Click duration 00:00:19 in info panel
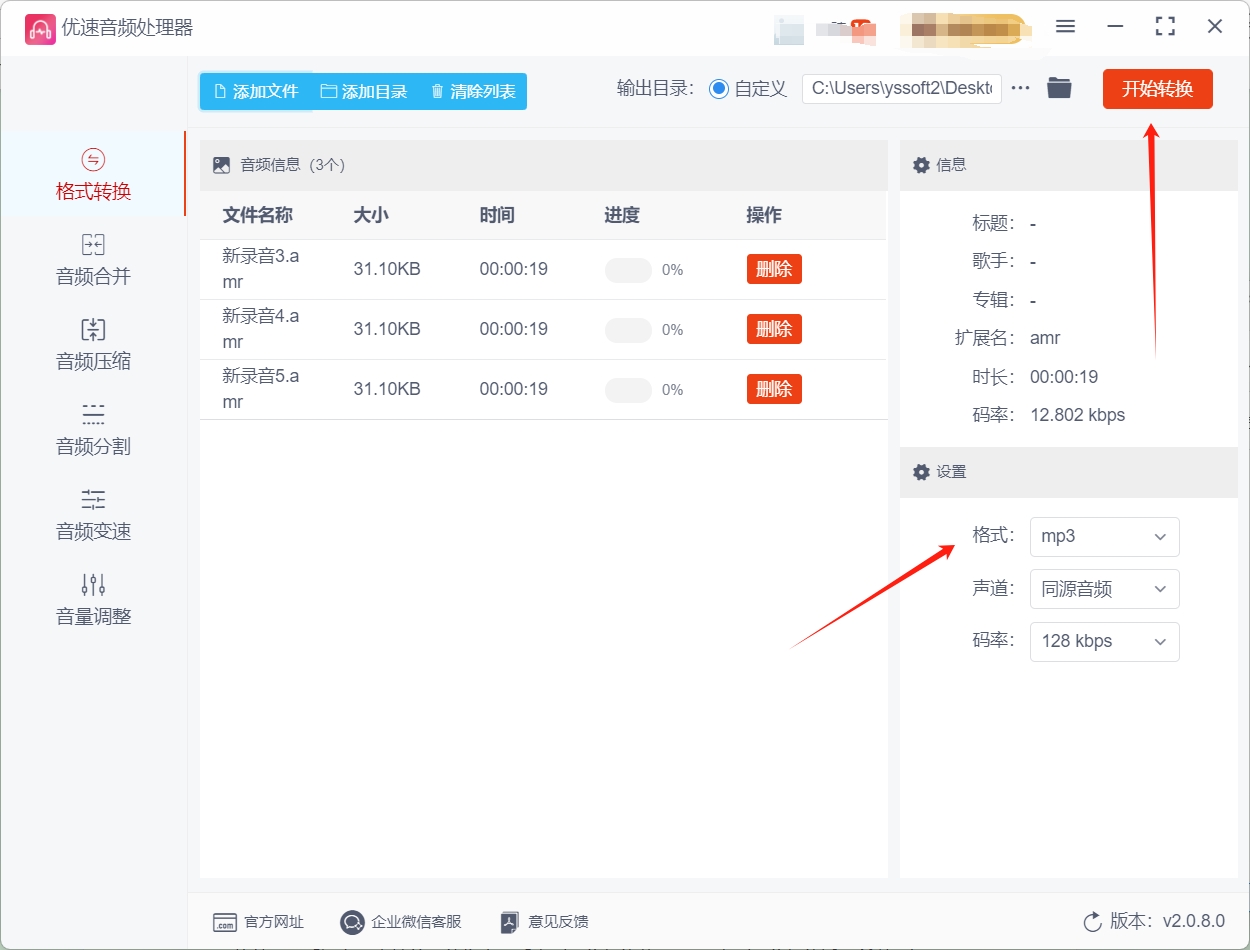This screenshot has height=950, width=1250. (1064, 377)
